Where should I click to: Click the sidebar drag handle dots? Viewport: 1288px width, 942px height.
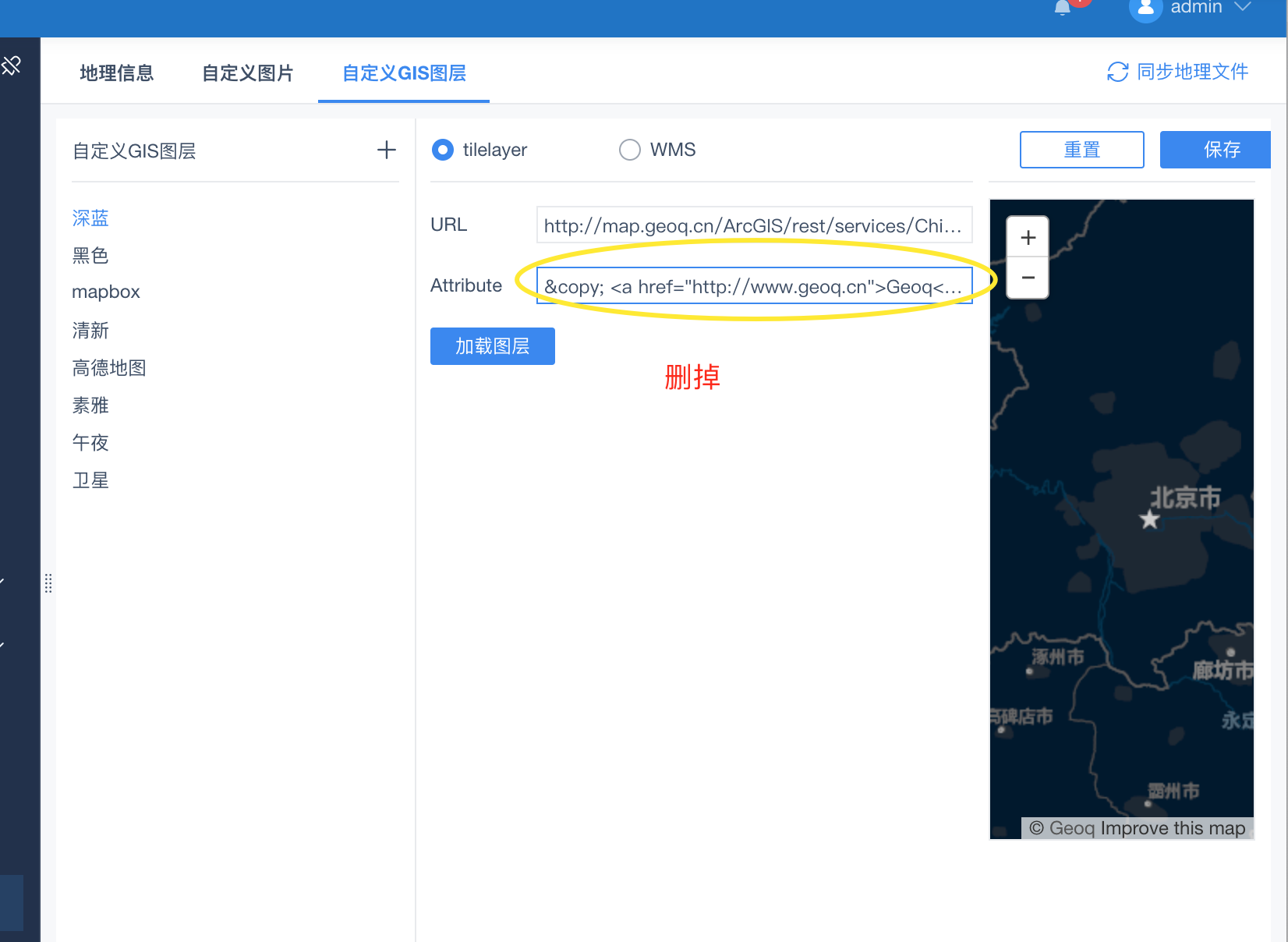pyautogui.click(x=48, y=583)
